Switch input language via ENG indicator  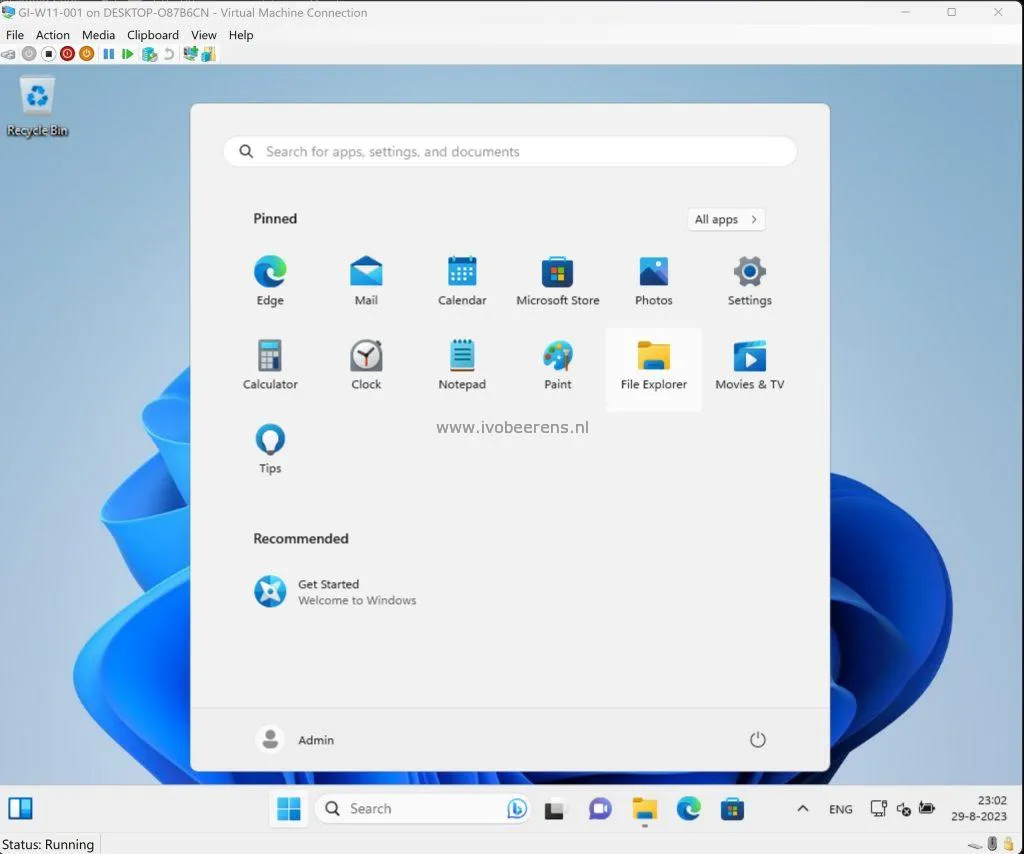(840, 809)
